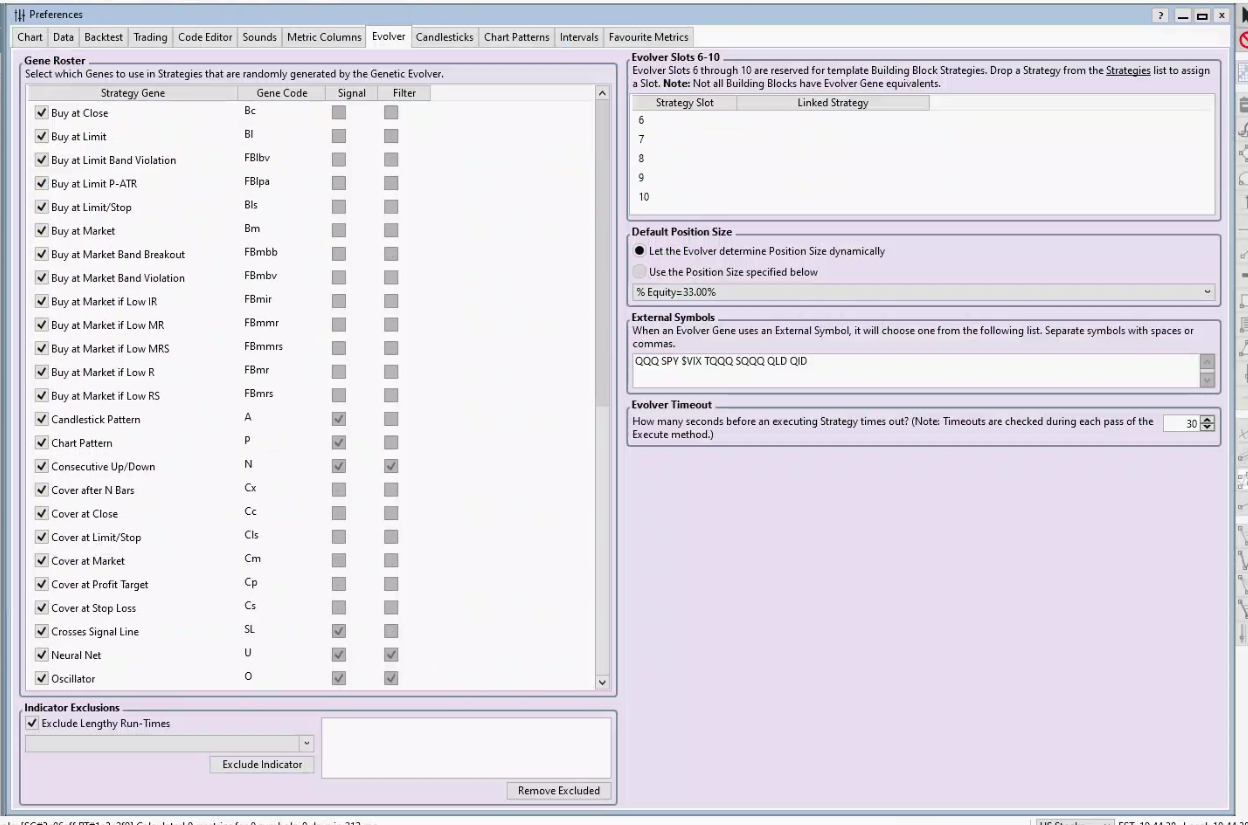This screenshot has height=825, width=1248.
Task: Click the Preferences window title icon
Action: tap(18, 15)
